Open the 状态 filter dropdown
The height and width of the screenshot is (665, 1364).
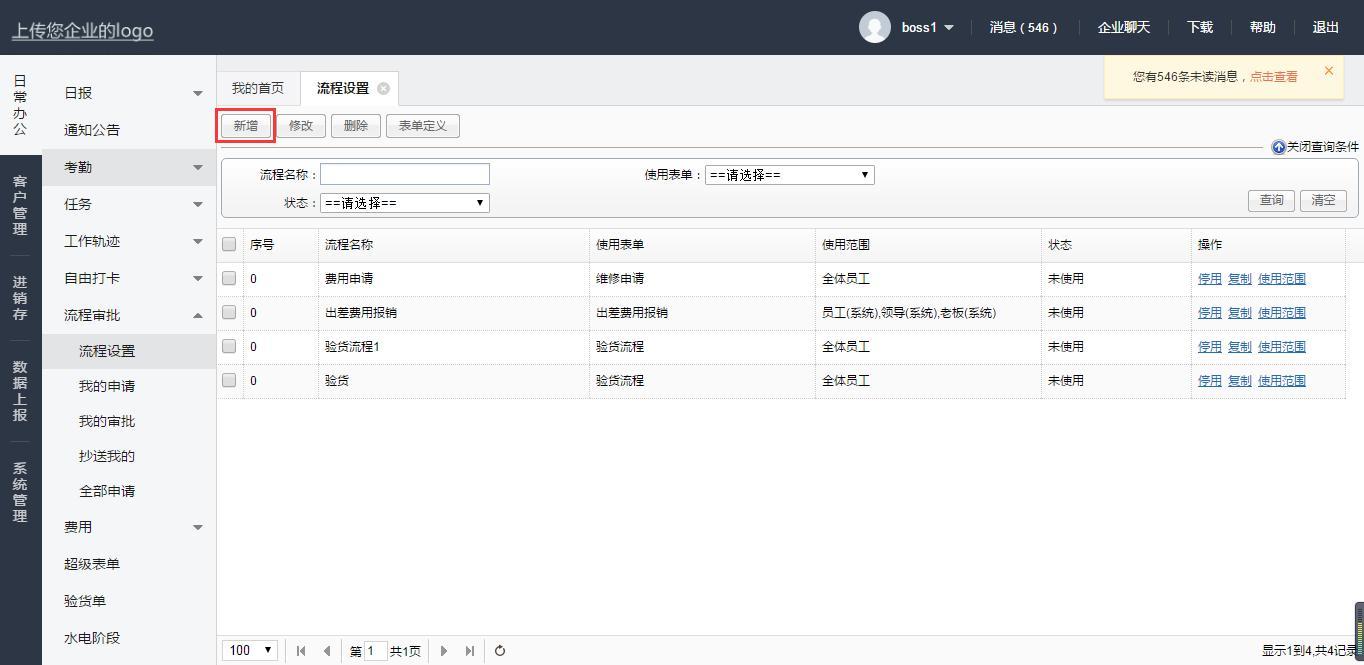pos(404,203)
